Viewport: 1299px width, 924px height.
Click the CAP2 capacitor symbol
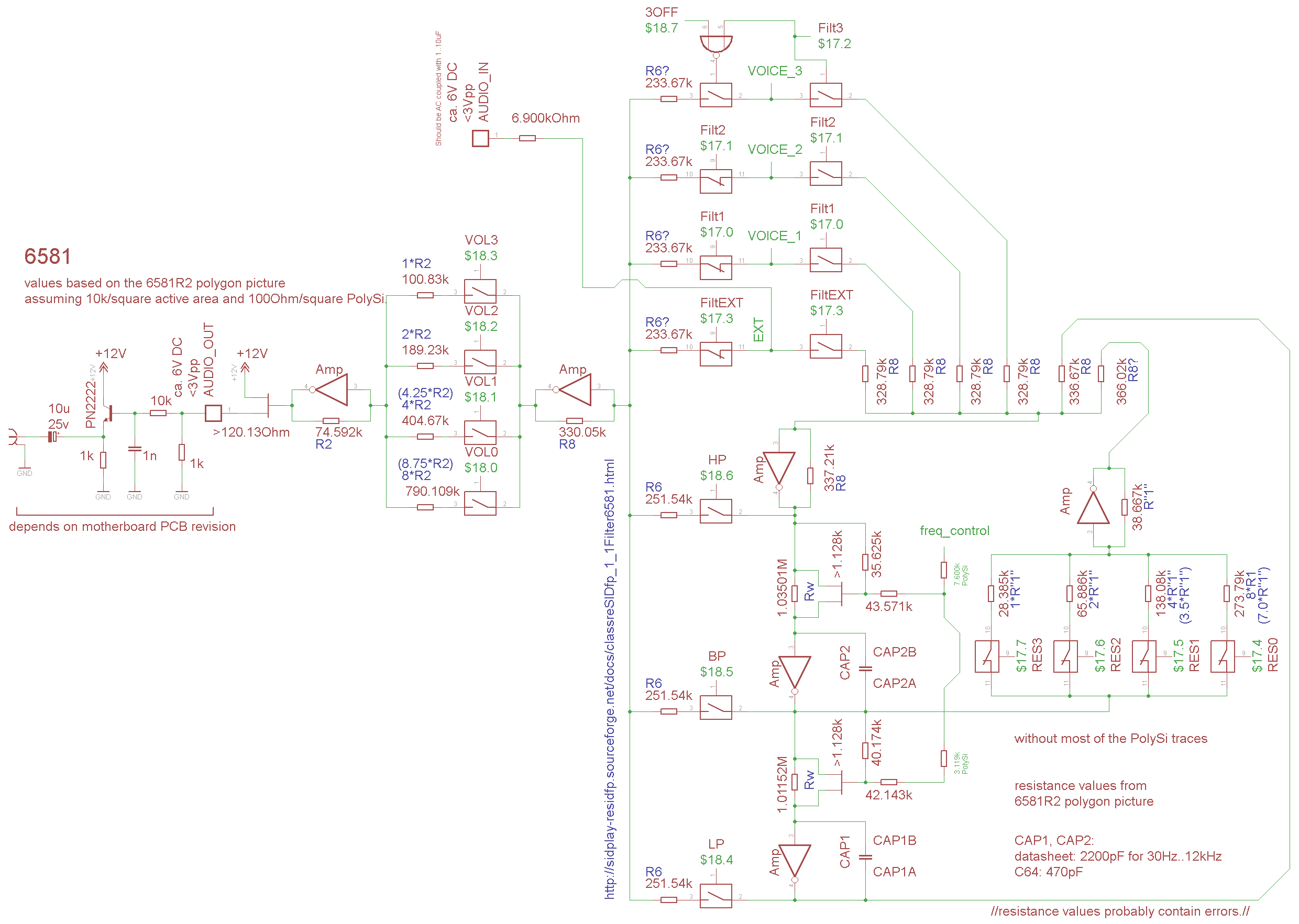coord(865,669)
